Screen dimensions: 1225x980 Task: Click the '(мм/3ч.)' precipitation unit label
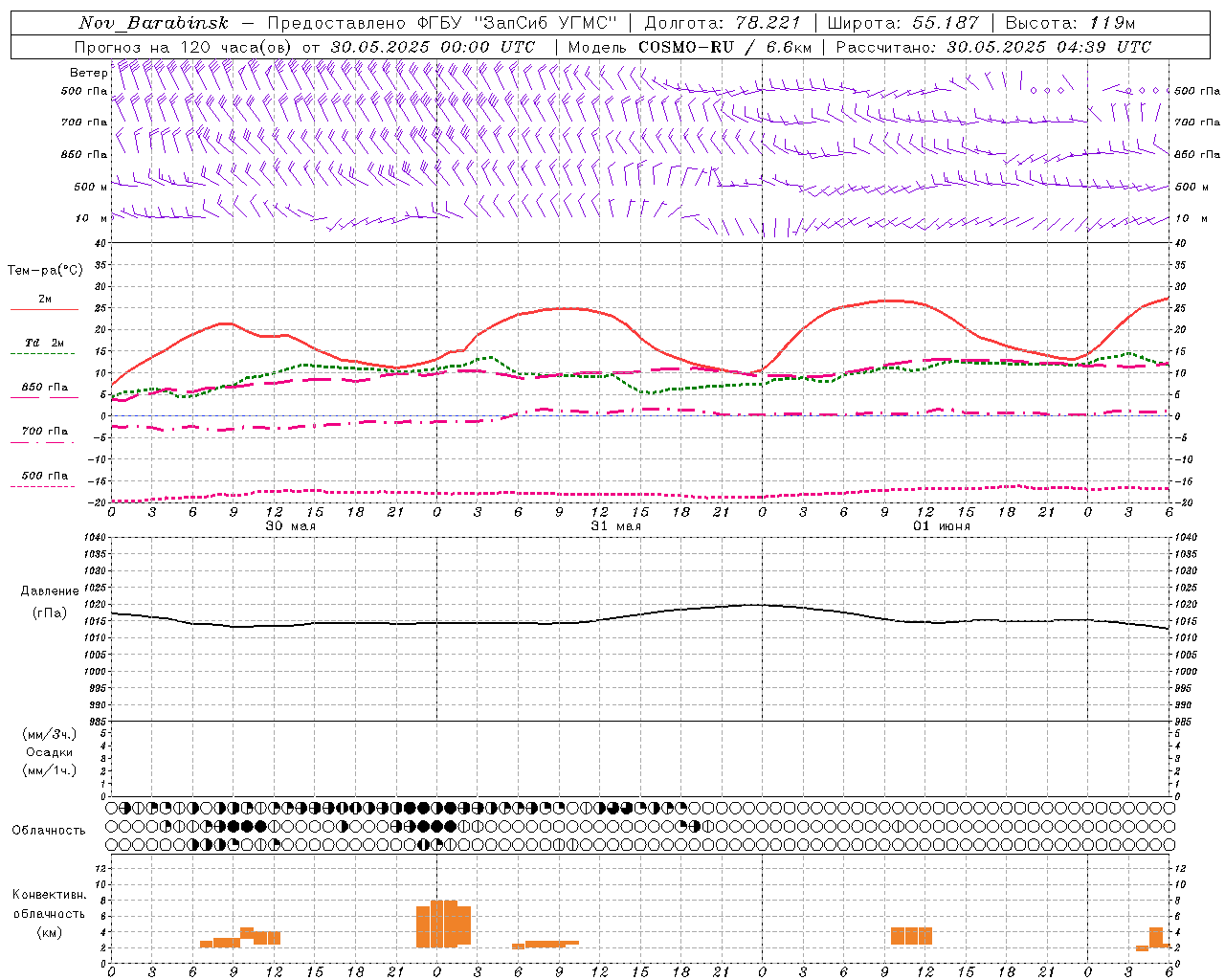[x=50, y=734]
